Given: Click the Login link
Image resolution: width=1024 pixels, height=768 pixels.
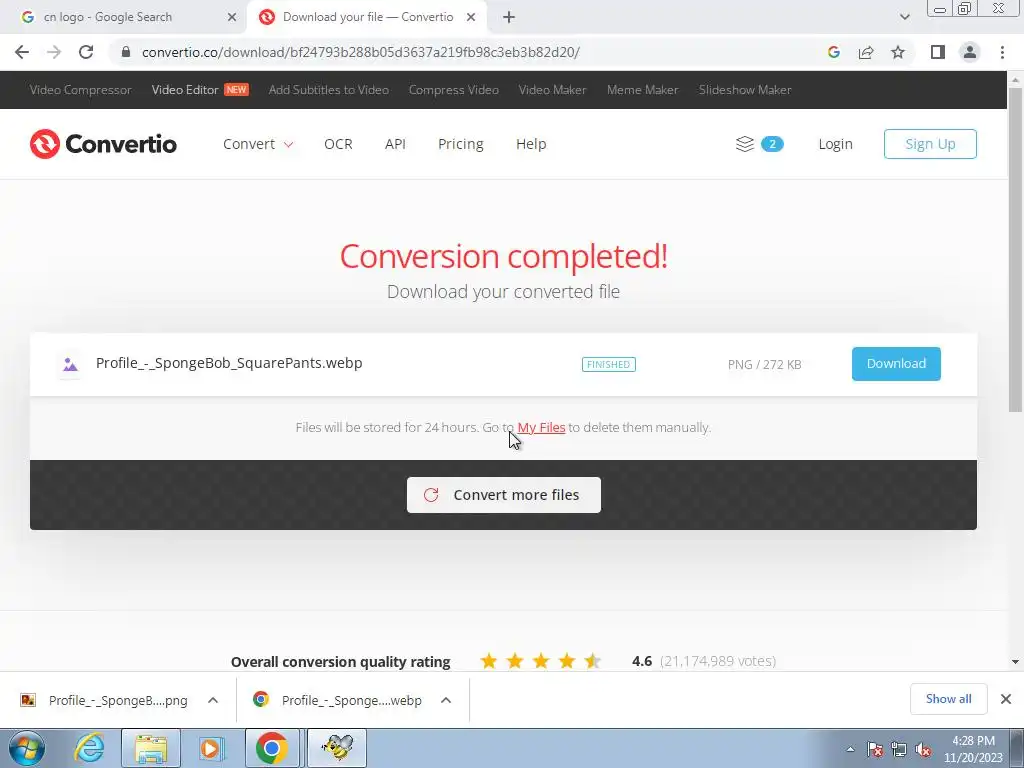Looking at the screenshot, I should (x=835, y=144).
